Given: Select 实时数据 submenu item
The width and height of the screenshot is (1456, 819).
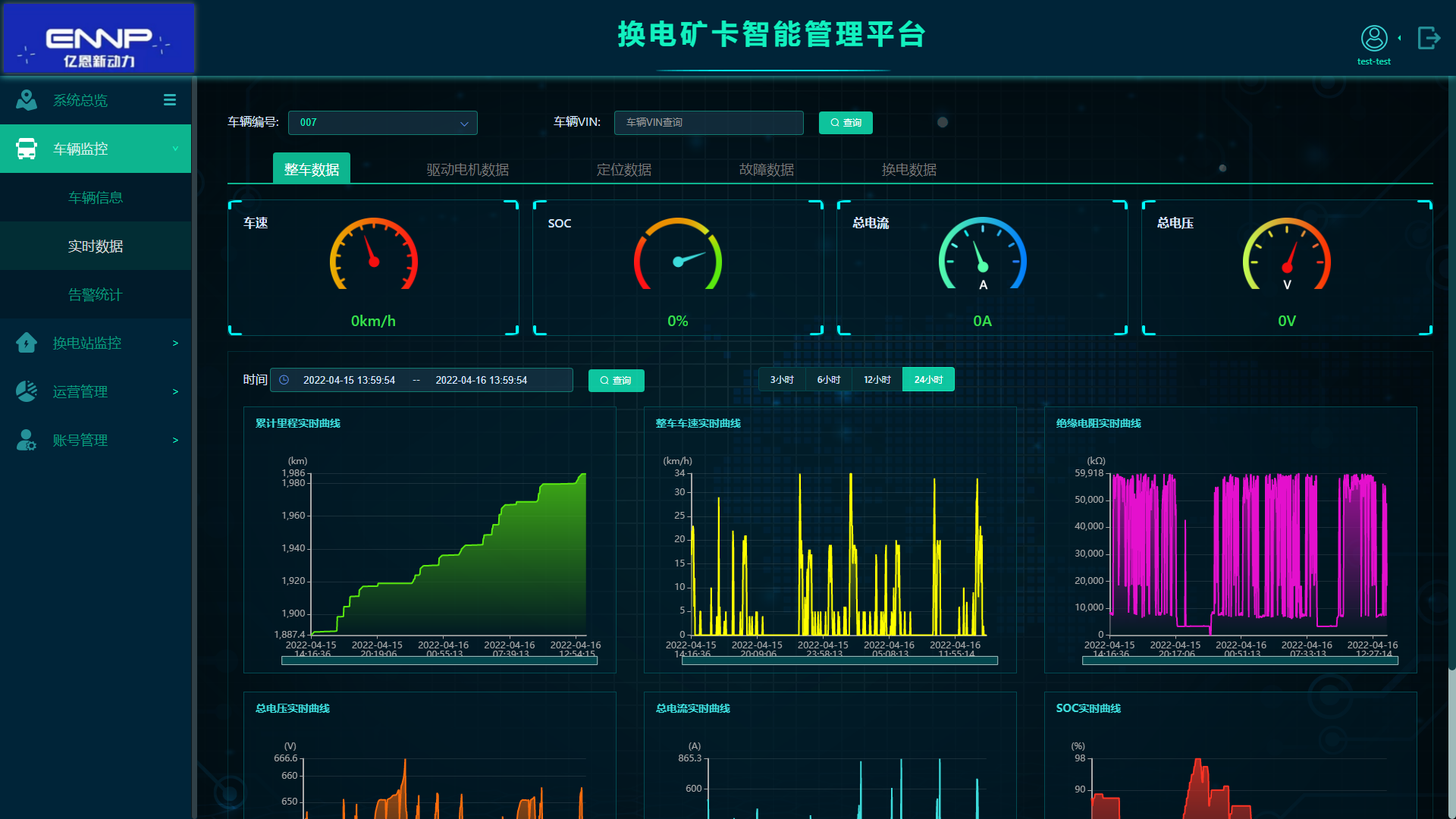Looking at the screenshot, I should point(96,246).
